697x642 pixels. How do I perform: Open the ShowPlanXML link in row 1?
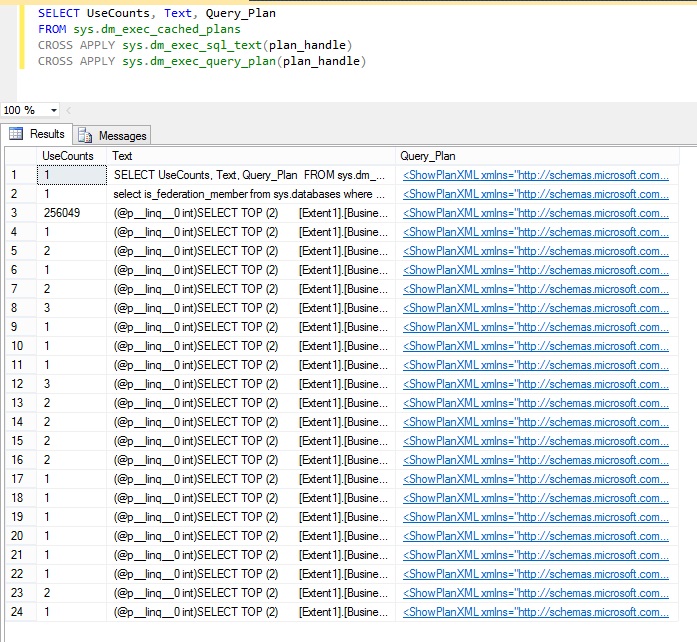click(535, 175)
